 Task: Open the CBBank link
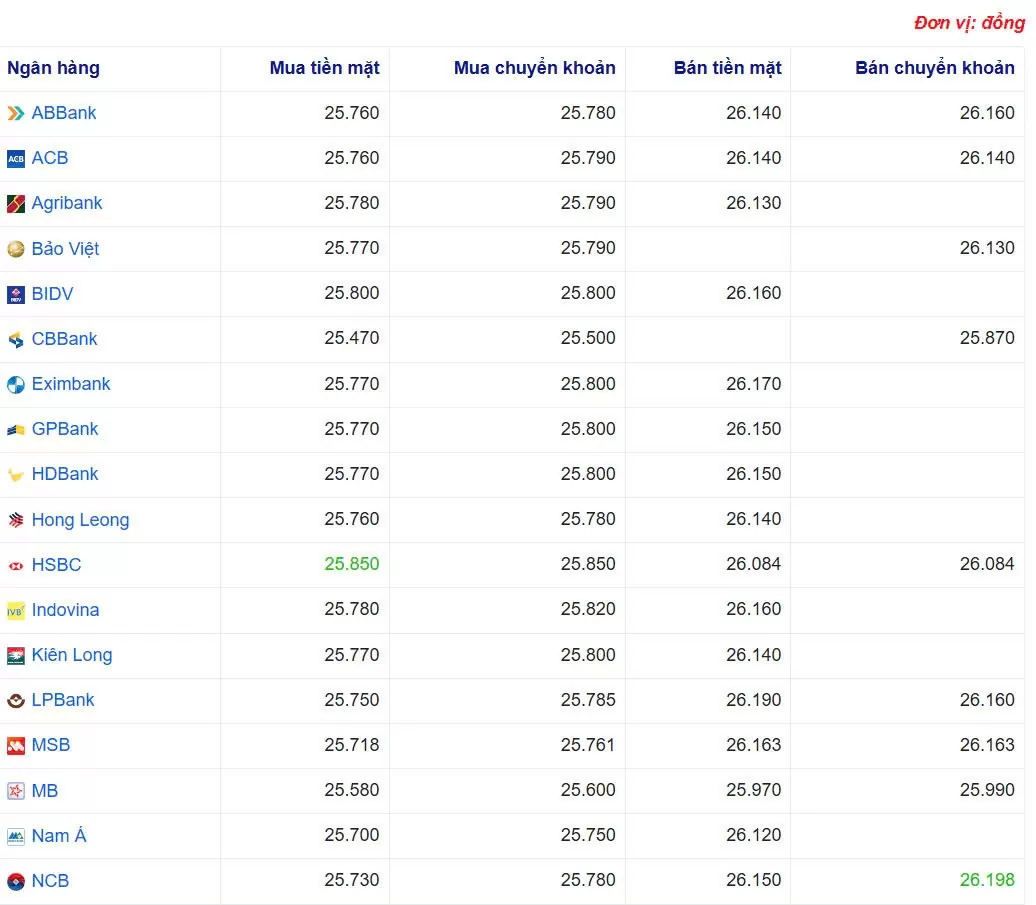click(x=65, y=339)
